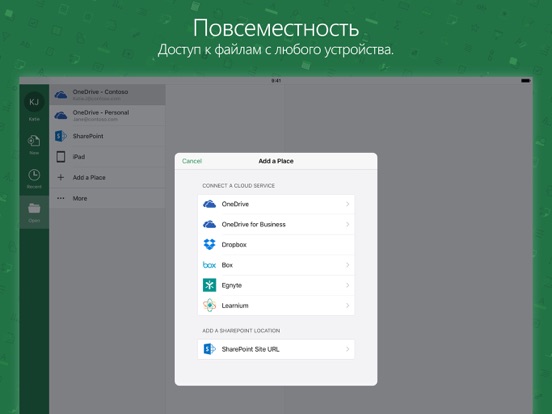Select OneDrive - Contoso place

point(107,94)
